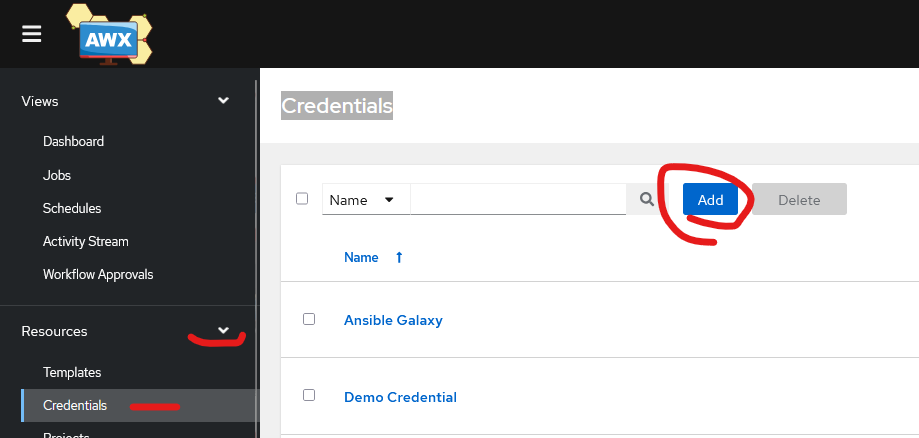Toggle sort arrow next to Name column
The width and height of the screenshot is (919, 438).
(399, 257)
